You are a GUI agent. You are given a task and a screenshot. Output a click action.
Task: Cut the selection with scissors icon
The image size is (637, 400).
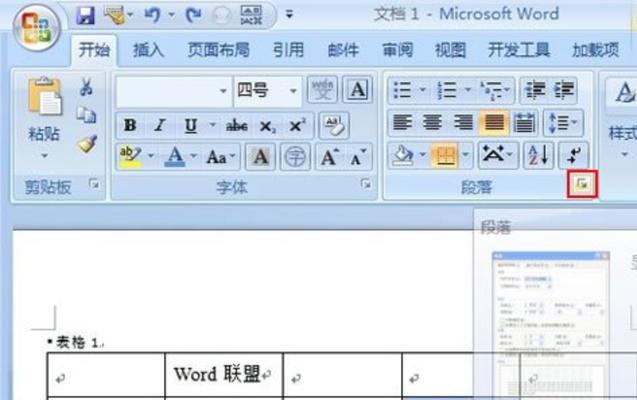tap(86, 86)
